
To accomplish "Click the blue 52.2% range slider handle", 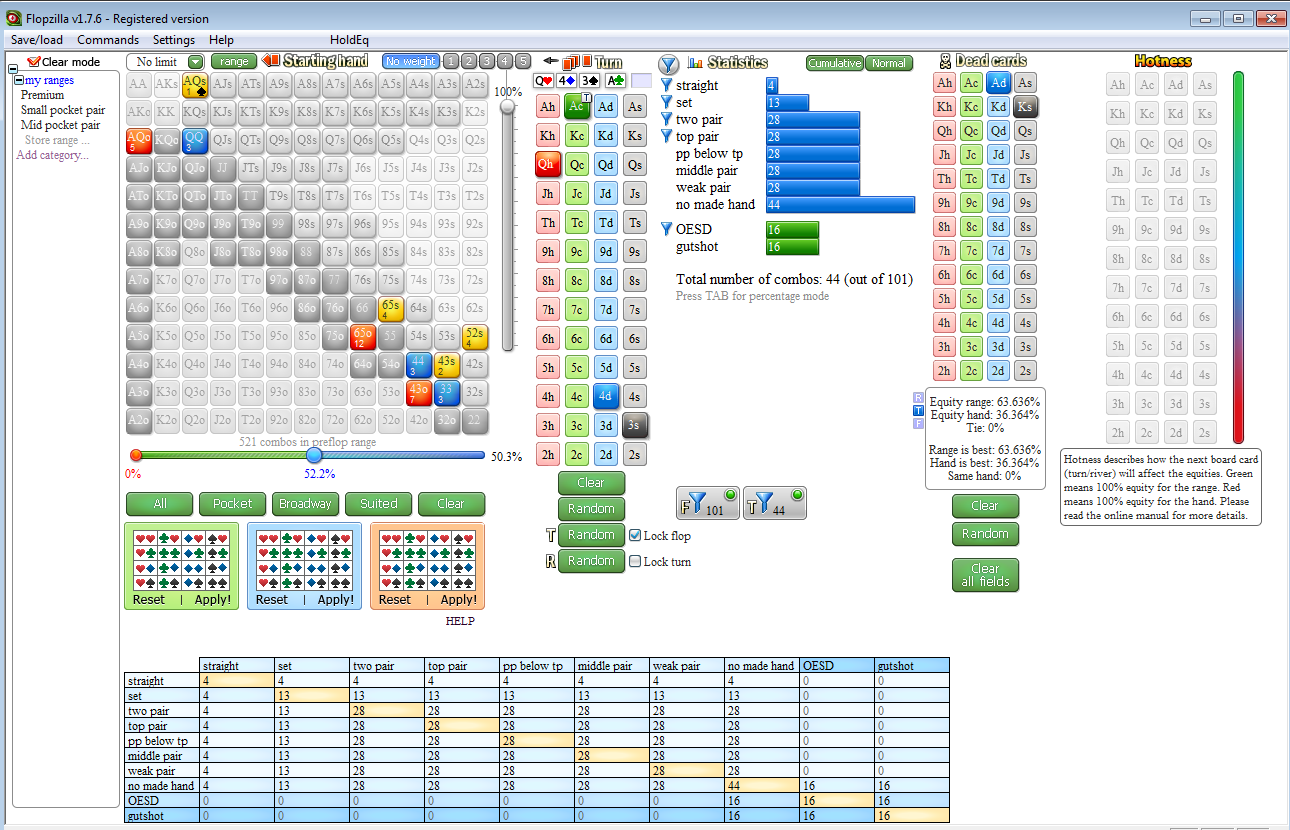I will pos(314,456).
